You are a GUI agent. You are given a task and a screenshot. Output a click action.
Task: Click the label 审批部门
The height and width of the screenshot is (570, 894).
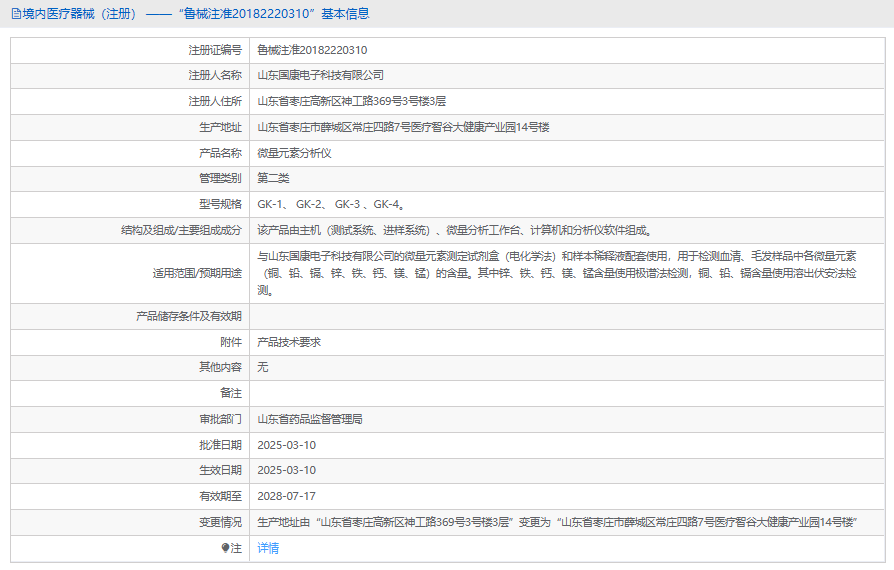point(220,420)
